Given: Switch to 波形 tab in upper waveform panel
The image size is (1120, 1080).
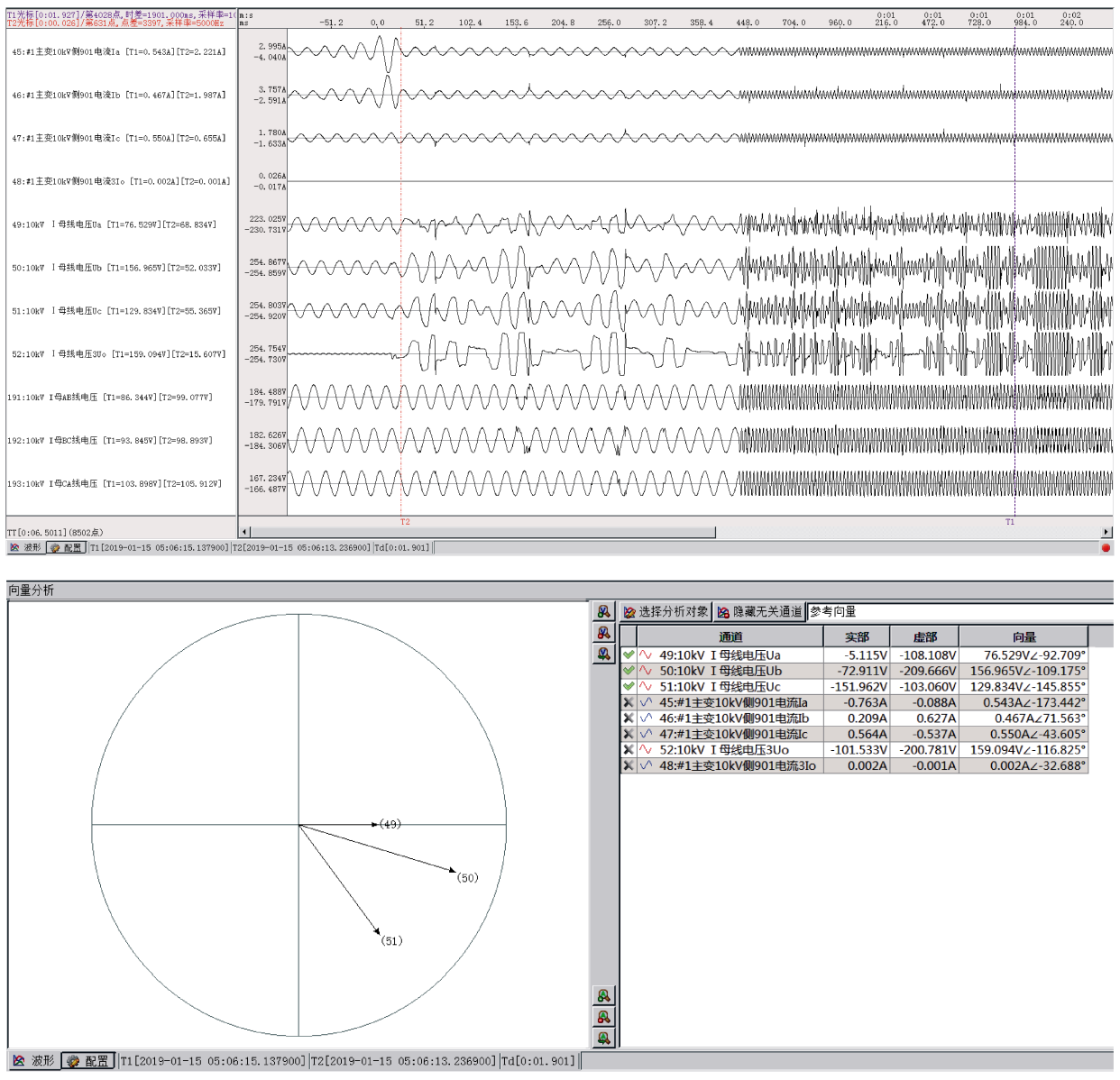Looking at the screenshot, I should point(25,548).
